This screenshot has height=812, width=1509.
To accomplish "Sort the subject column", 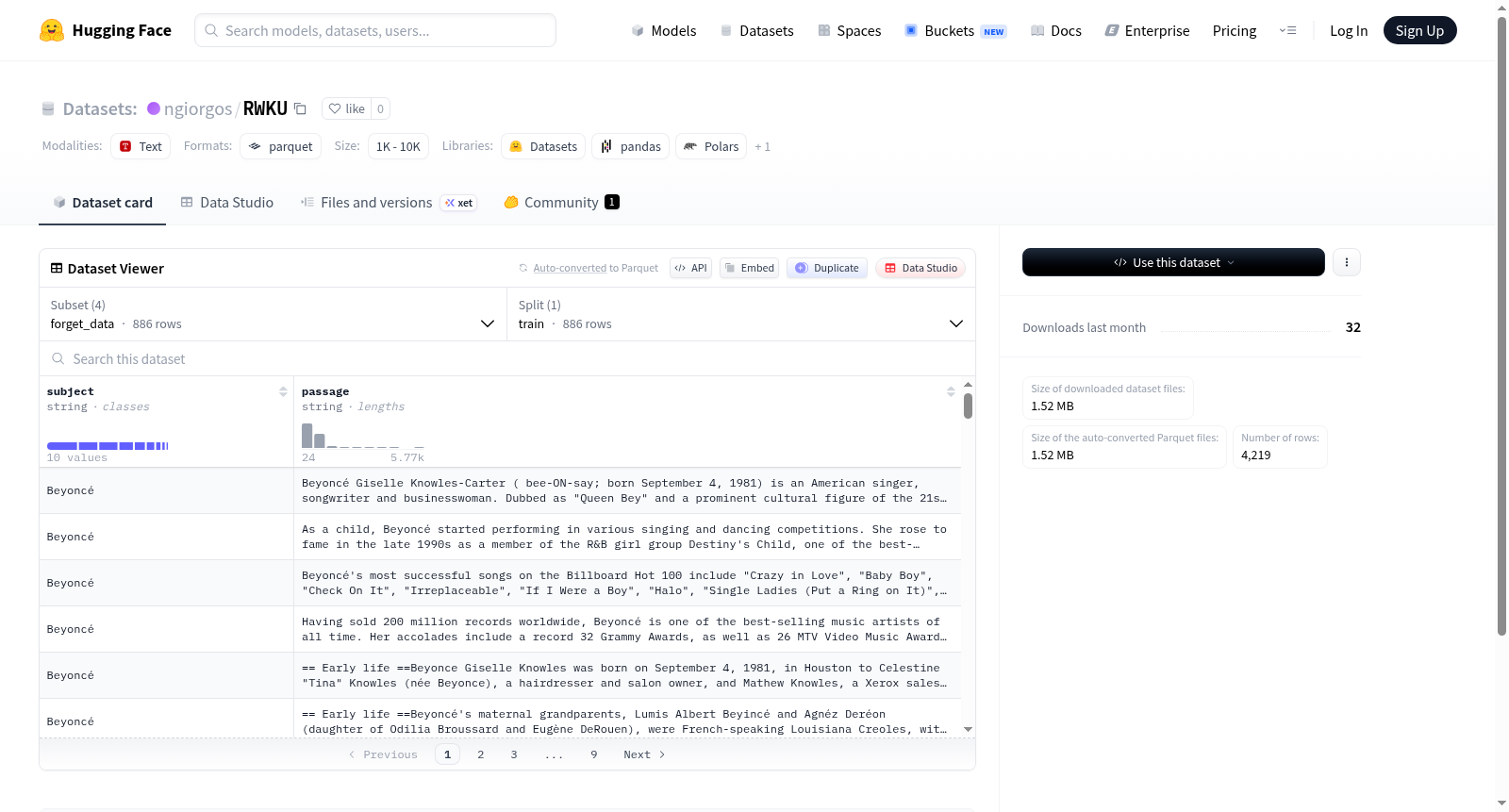I will 283,391.
